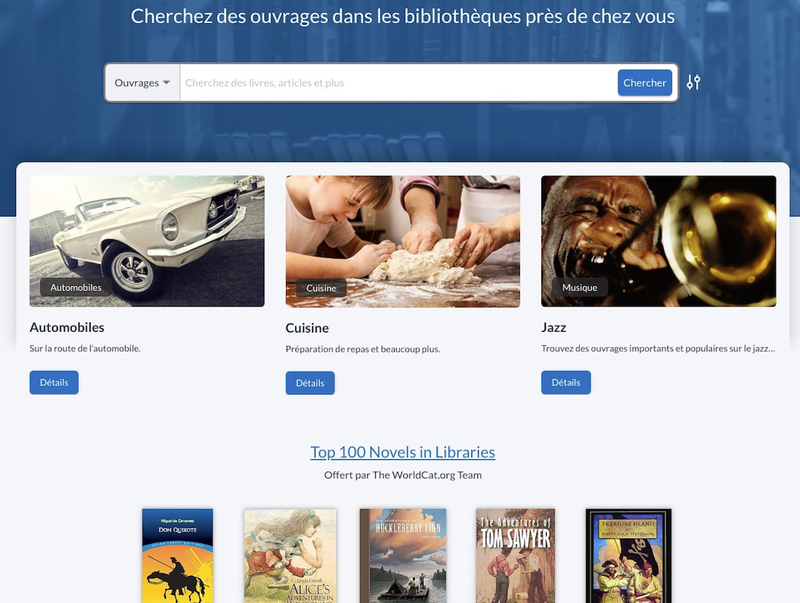Select the Don Quixote book cover
Viewport: 800px width, 603px height.
point(178,556)
